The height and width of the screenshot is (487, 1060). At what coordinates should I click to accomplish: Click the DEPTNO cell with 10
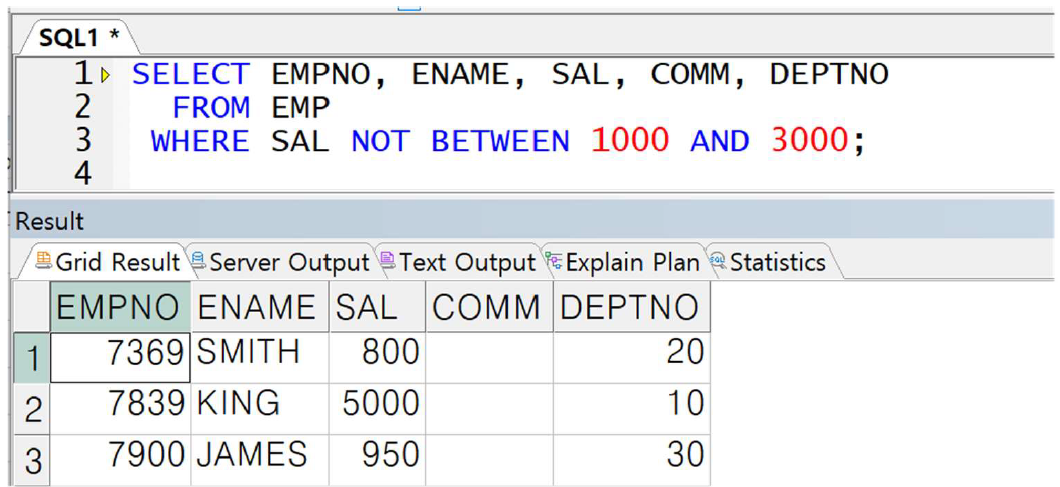631,409
